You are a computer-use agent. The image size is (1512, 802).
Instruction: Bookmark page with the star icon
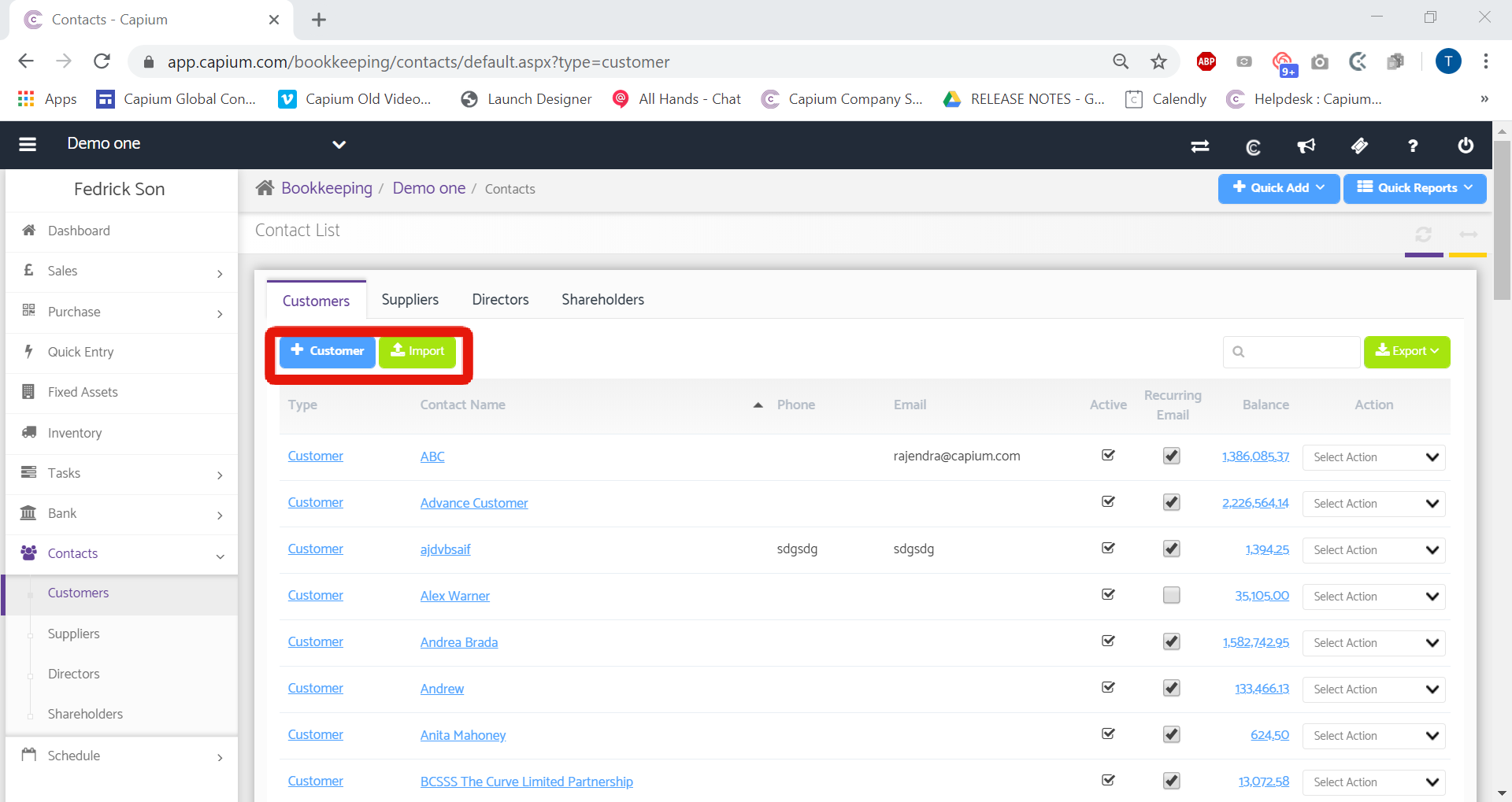tap(1158, 61)
